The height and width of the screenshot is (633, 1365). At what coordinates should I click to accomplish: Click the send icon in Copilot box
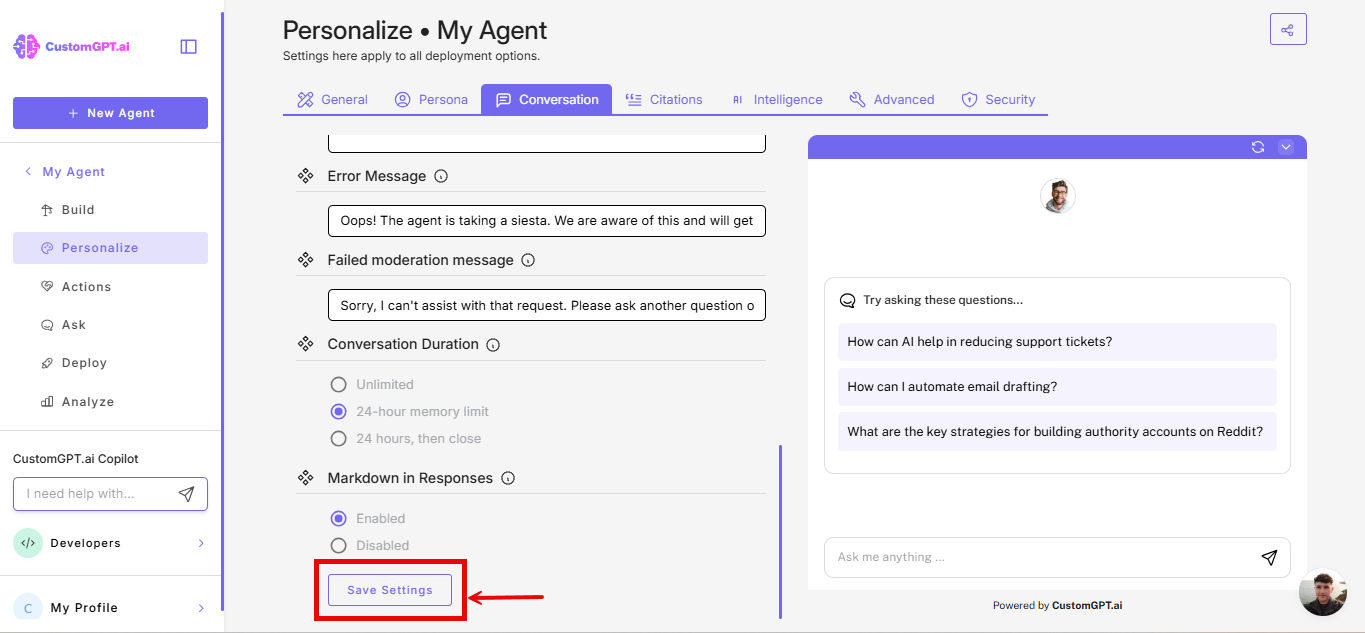[186, 494]
